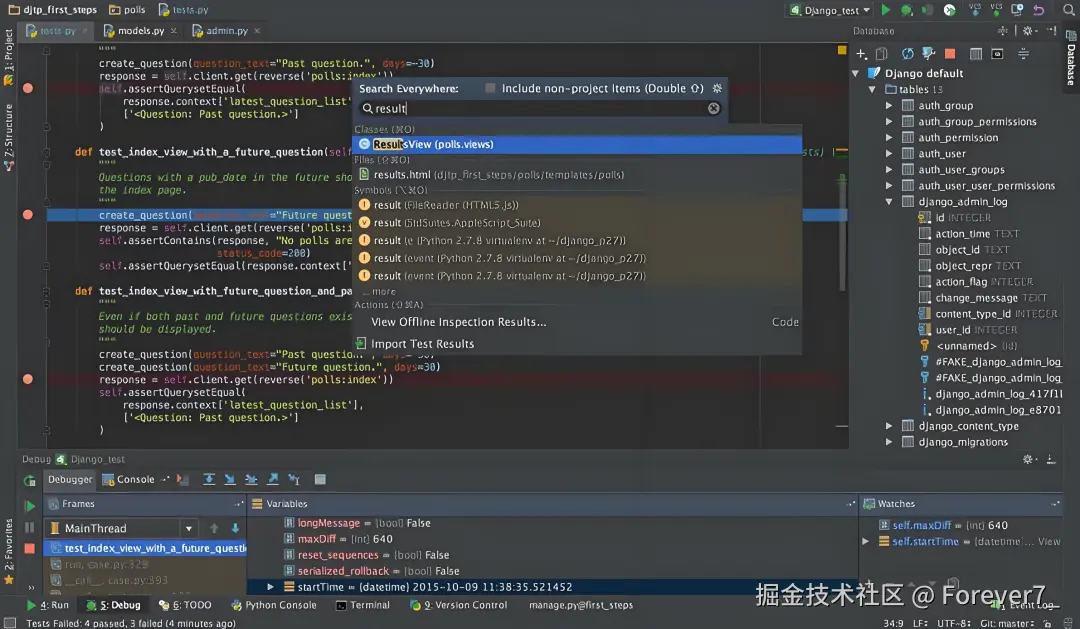Start a debug session with the bug icon in the top toolbar
Image resolution: width=1080 pixels, height=629 pixels.
click(907, 10)
